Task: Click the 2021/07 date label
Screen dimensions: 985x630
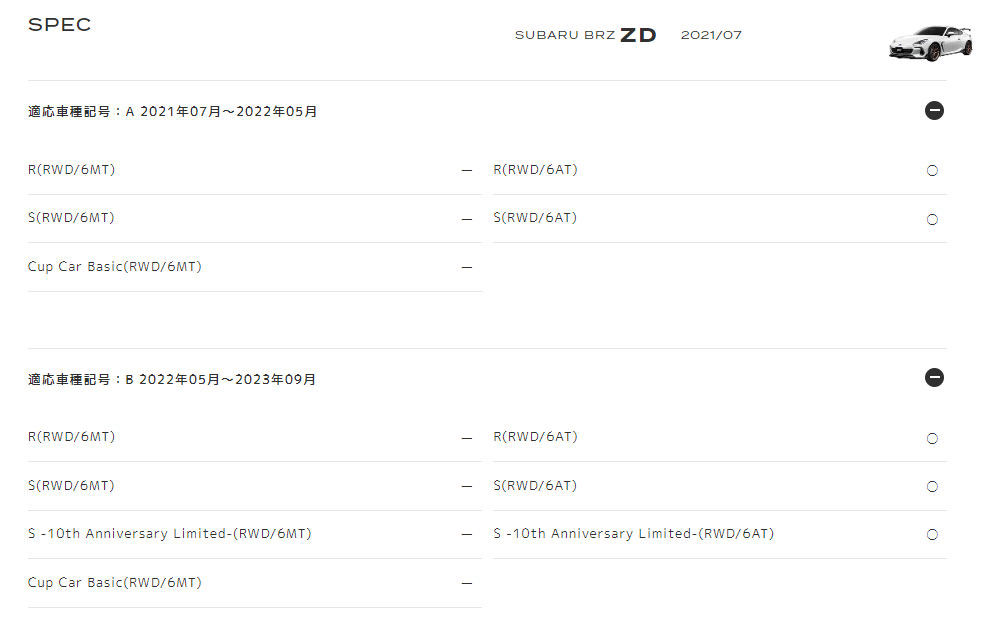Action: pos(711,36)
